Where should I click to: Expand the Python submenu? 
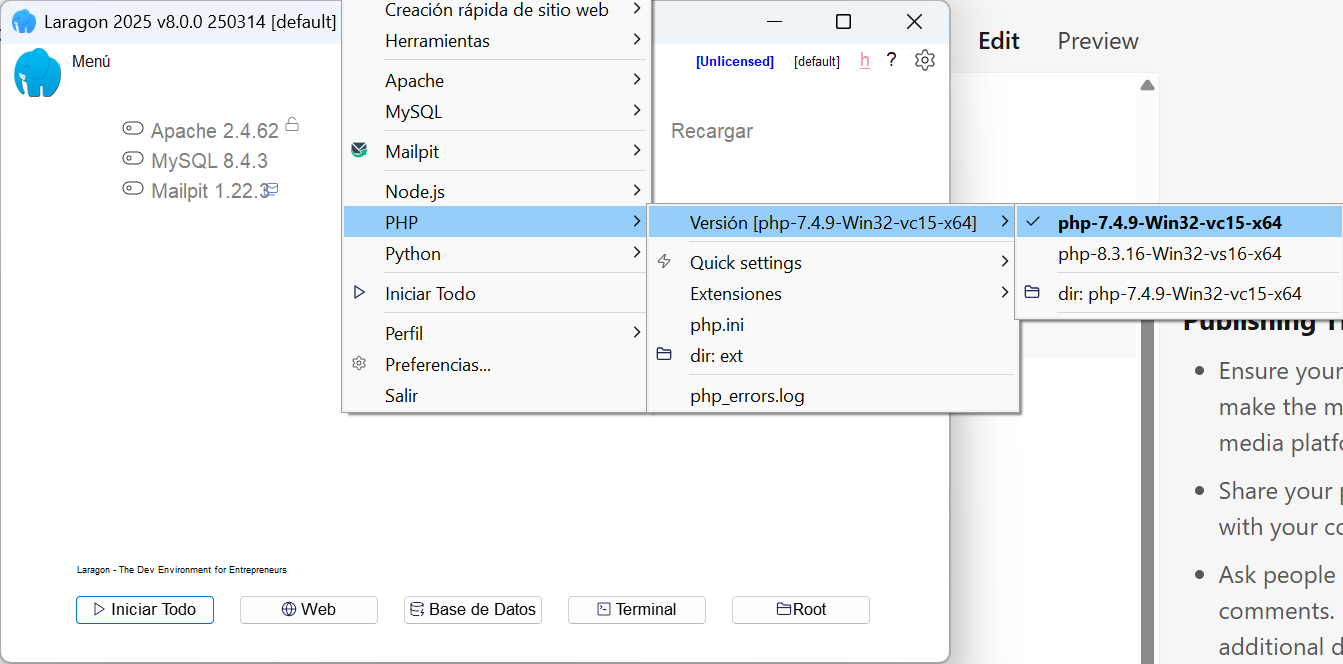[x=497, y=254]
